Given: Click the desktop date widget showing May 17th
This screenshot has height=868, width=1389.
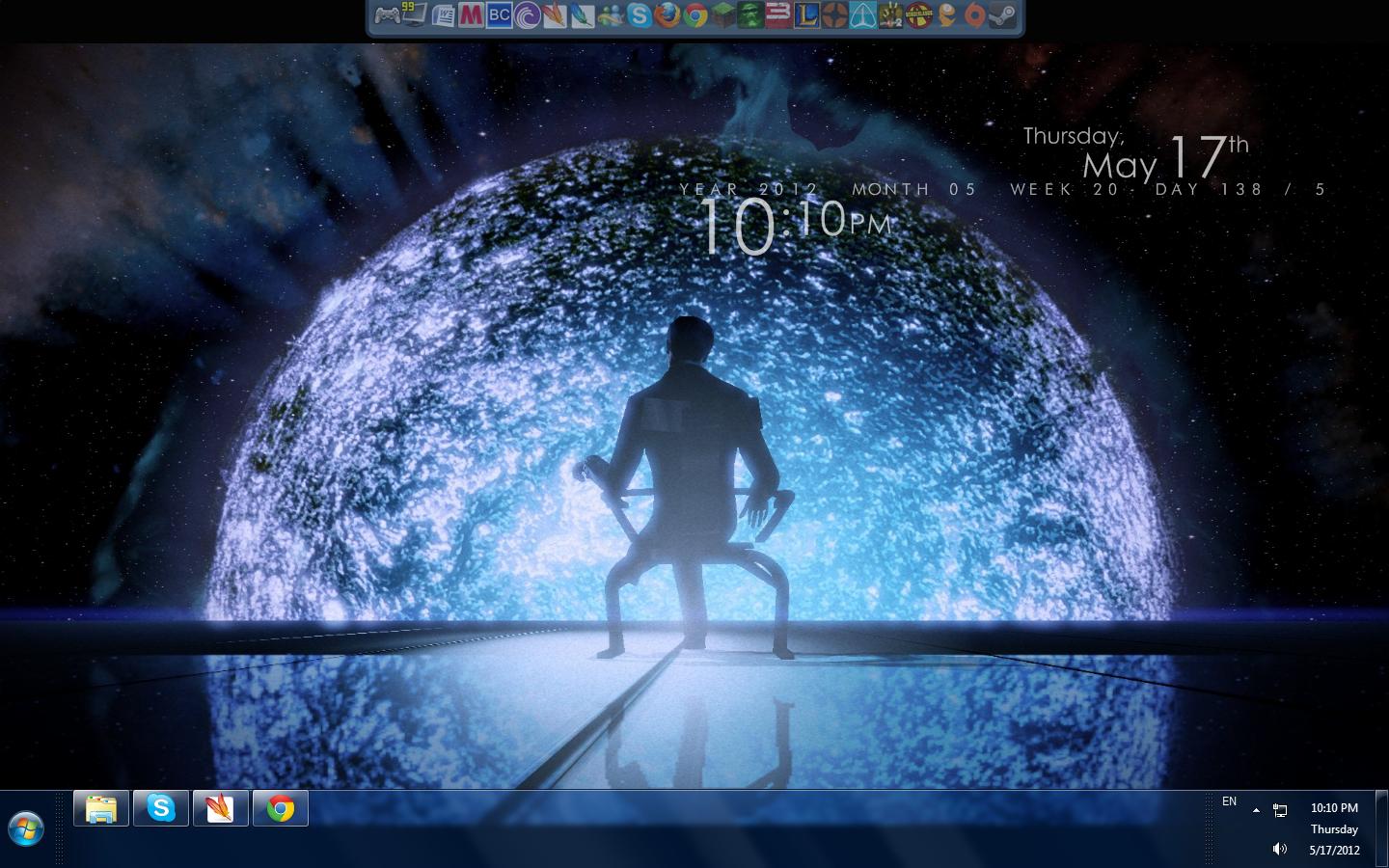Looking at the screenshot, I should pos(1136,154).
